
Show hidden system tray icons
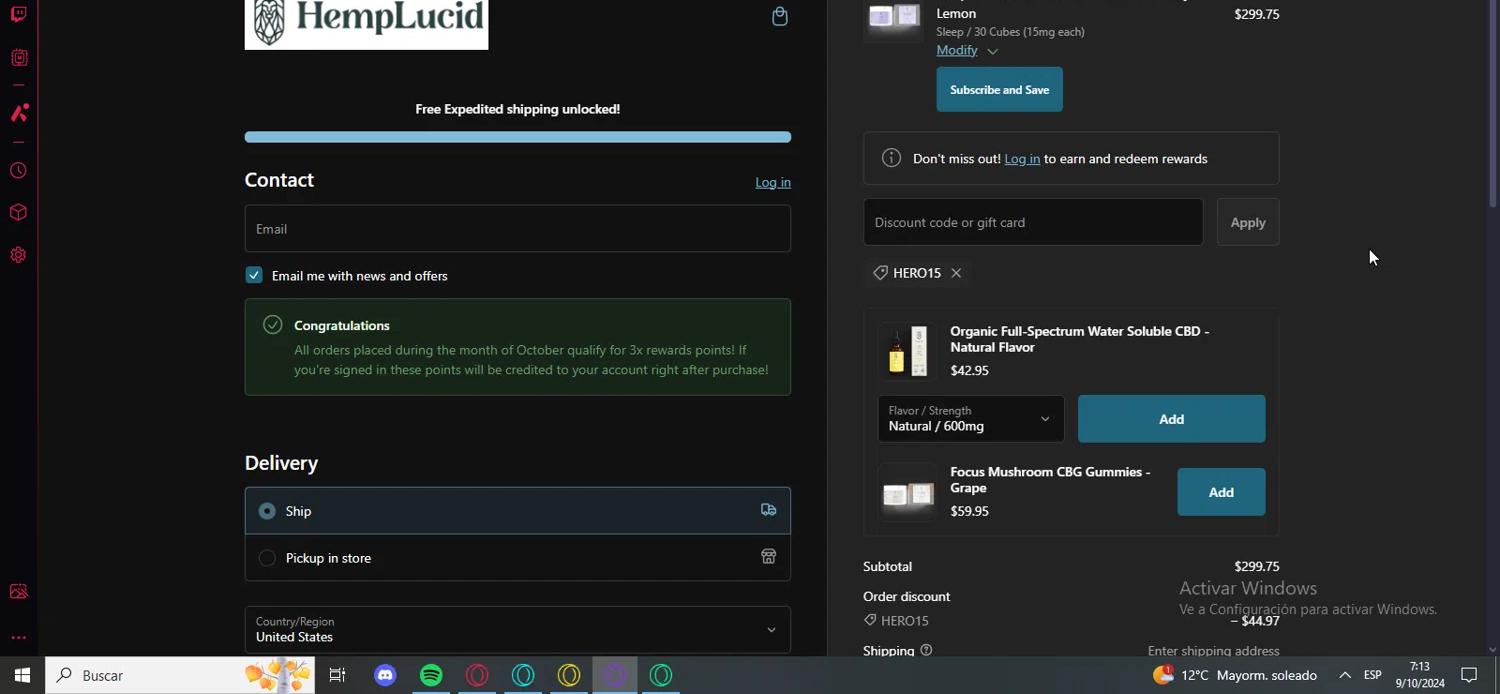click(x=1345, y=676)
